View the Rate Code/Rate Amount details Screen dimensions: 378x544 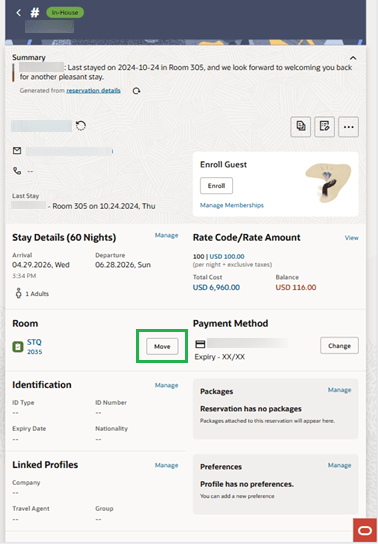point(351,238)
